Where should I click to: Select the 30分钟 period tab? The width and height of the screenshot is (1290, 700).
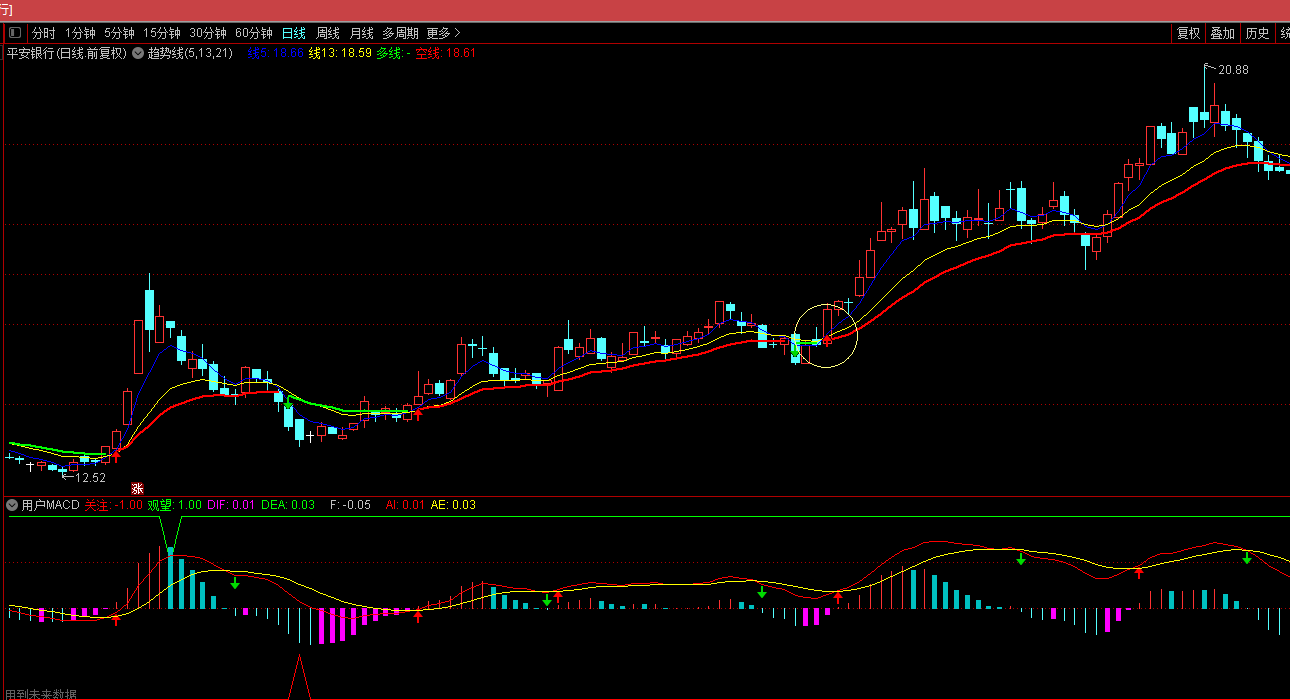click(x=208, y=33)
